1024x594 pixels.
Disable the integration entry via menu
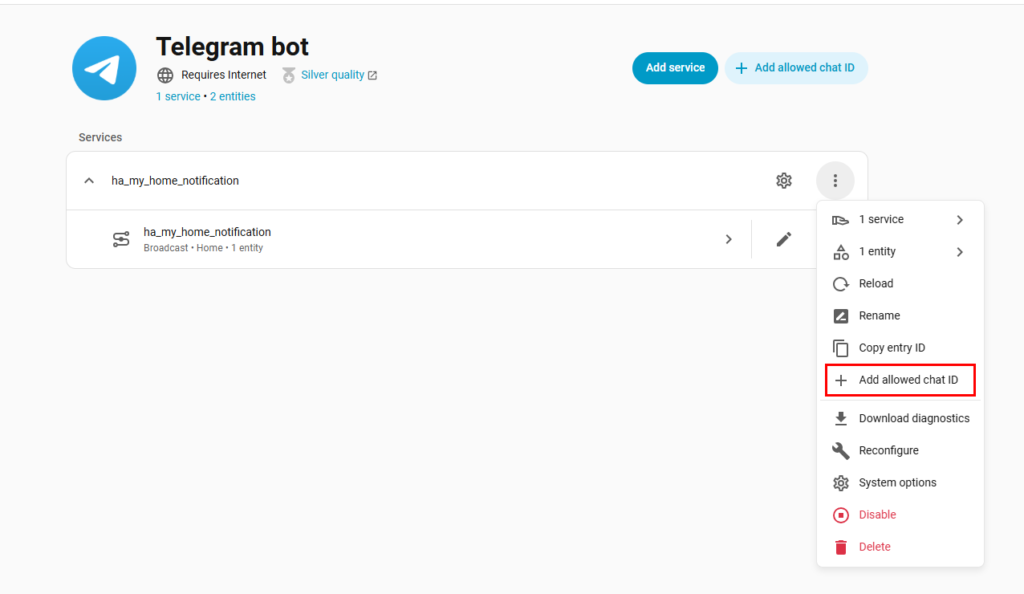877,515
